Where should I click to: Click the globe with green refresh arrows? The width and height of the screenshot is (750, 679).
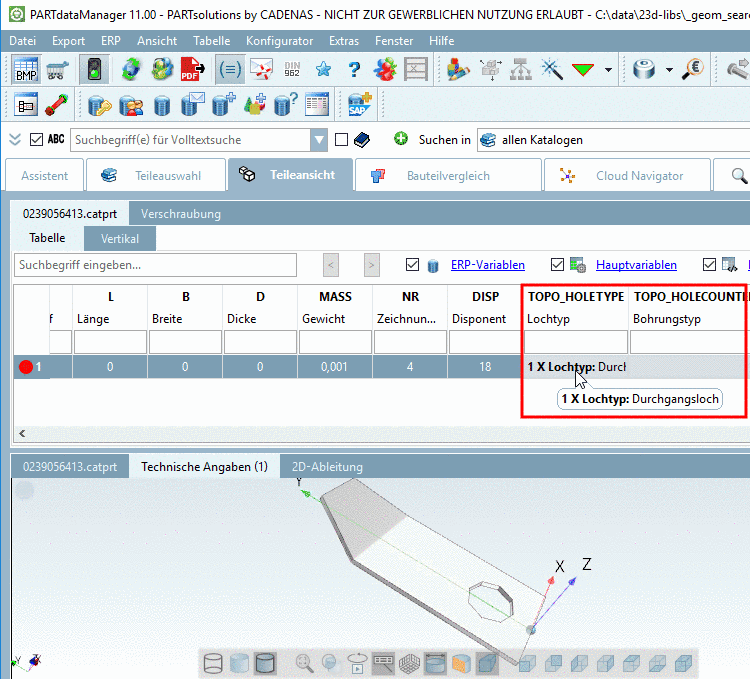131,70
